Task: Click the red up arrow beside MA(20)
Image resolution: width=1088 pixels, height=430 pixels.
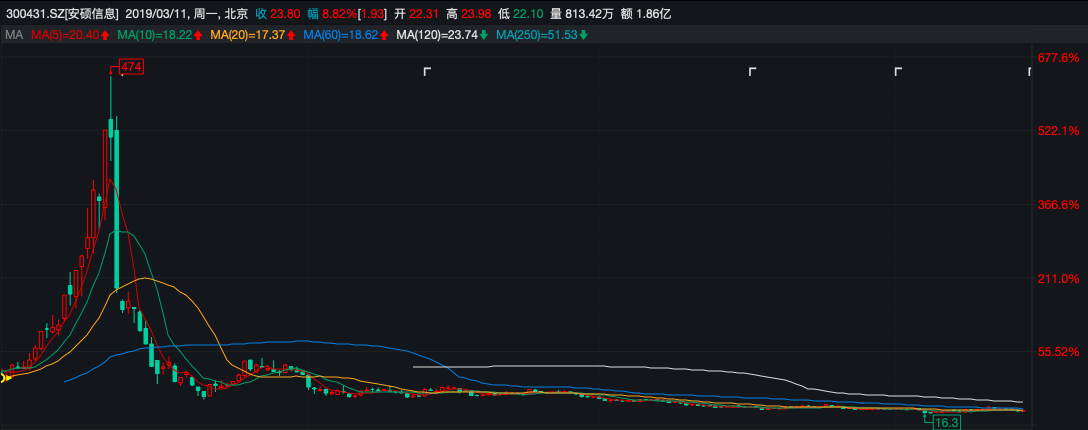Action: 290,35
